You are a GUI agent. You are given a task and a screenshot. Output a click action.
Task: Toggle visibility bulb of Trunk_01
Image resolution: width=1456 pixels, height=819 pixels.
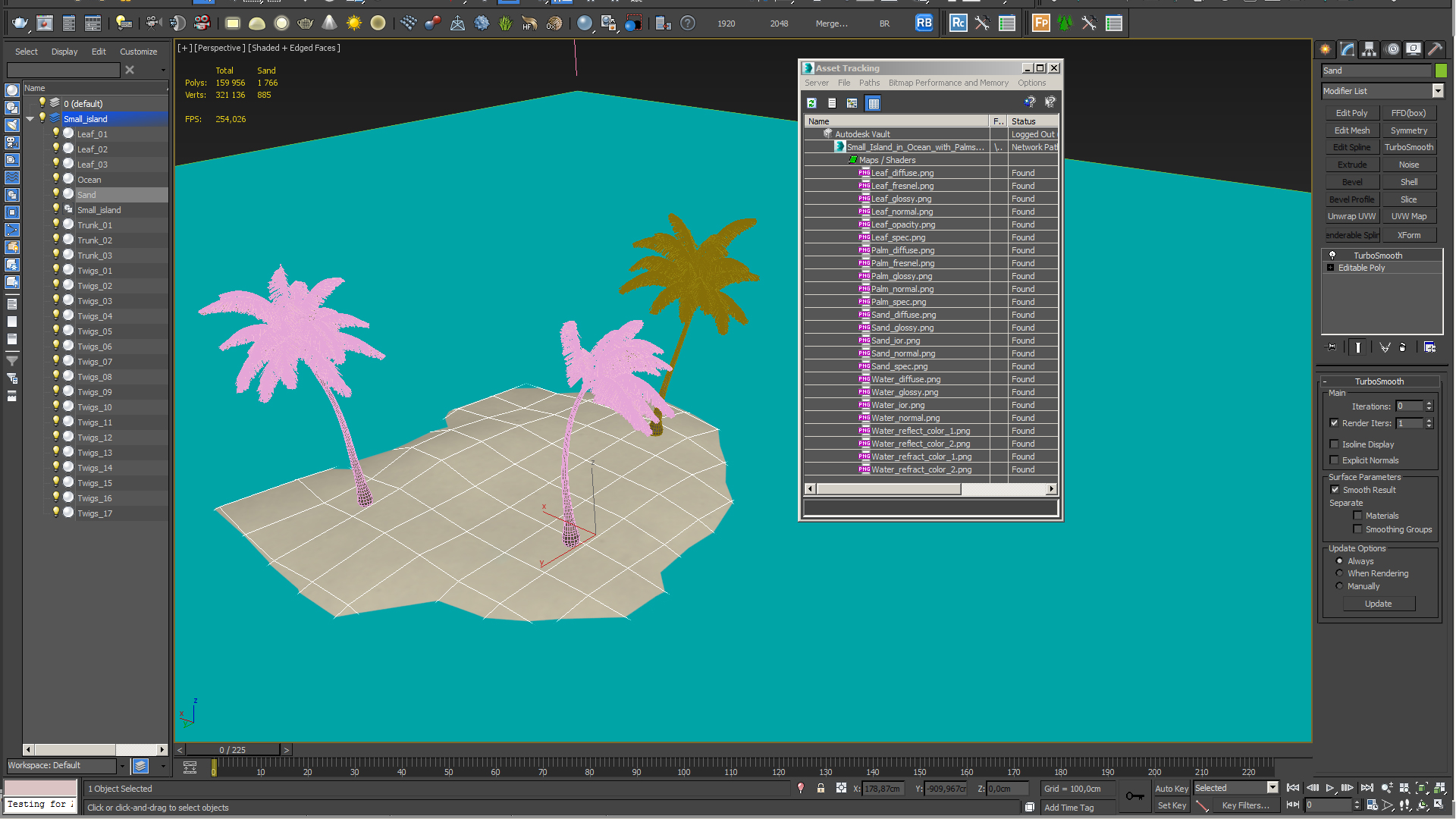pos(56,224)
